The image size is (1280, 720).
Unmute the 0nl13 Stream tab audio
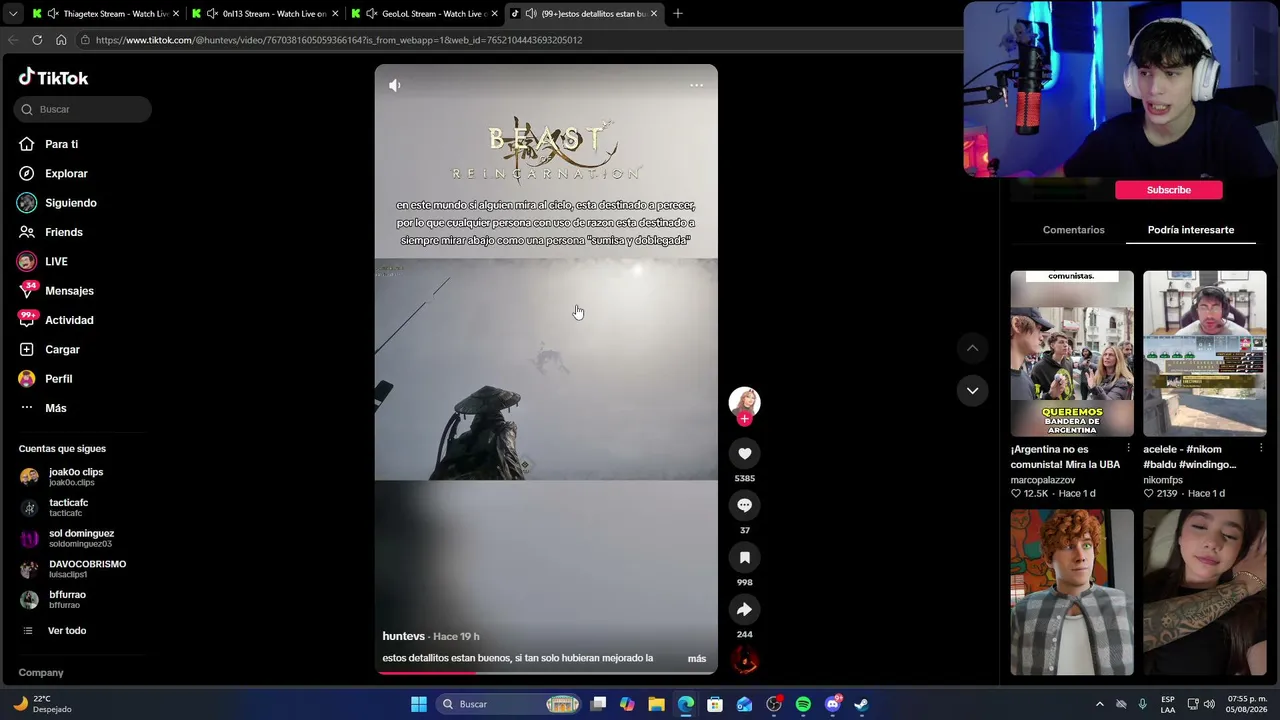point(212,14)
